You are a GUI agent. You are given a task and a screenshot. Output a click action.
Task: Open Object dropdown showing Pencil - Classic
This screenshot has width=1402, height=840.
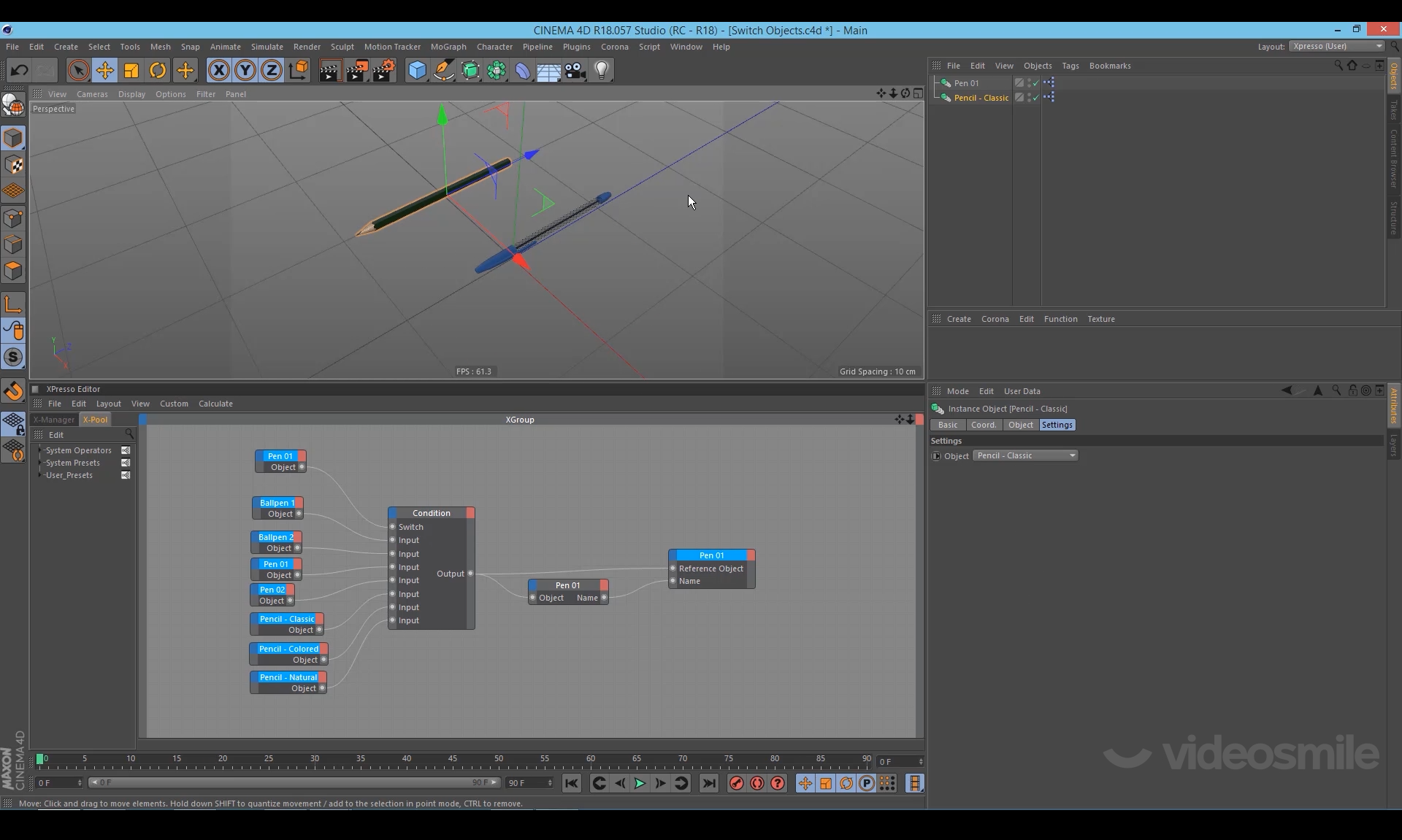pos(1025,455)
